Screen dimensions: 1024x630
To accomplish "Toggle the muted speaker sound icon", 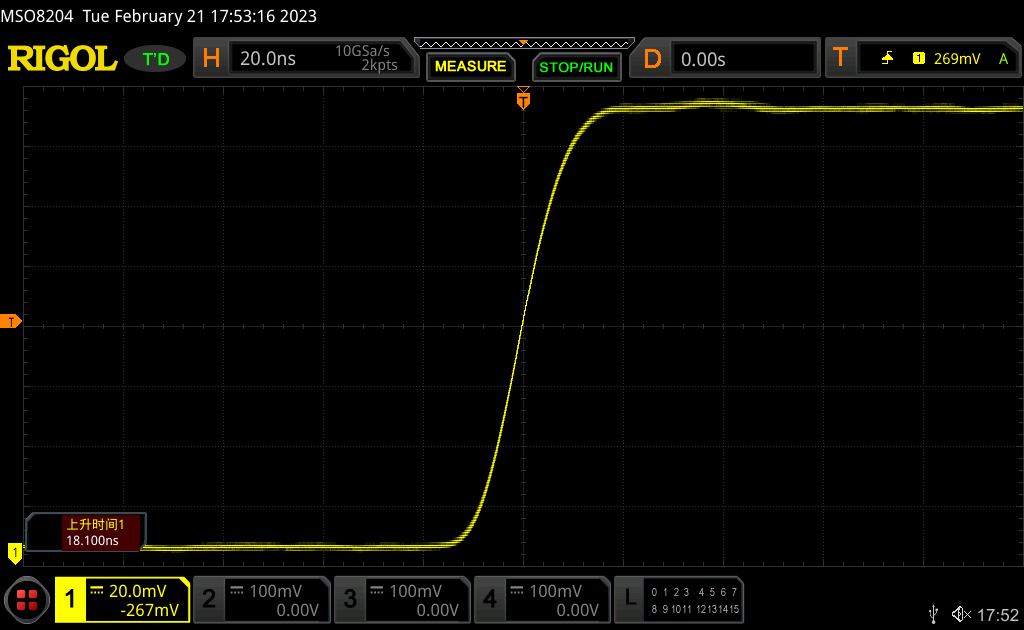I will pyautogui.click(x=960, y=613).
